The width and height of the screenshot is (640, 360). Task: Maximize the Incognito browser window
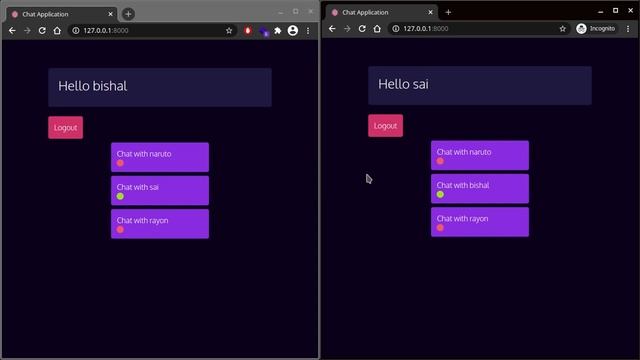pyautogui.click(x=616, y=11)
